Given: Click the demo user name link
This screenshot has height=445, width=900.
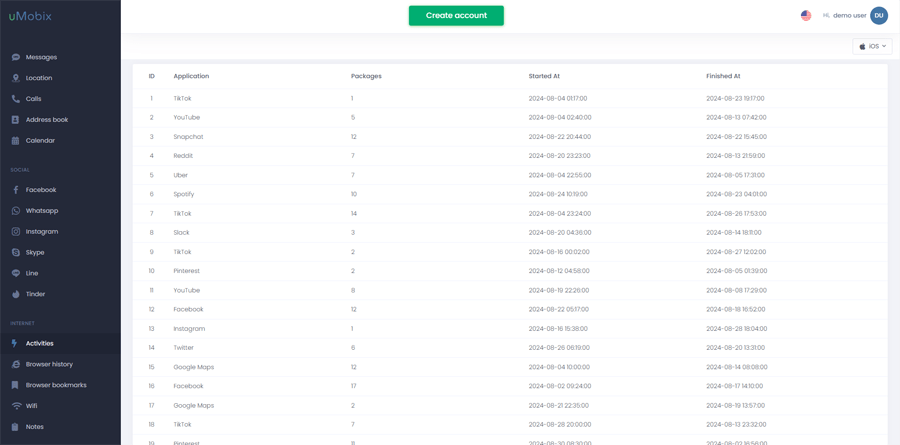Looking at the screenshot, I should click(849, 16).
